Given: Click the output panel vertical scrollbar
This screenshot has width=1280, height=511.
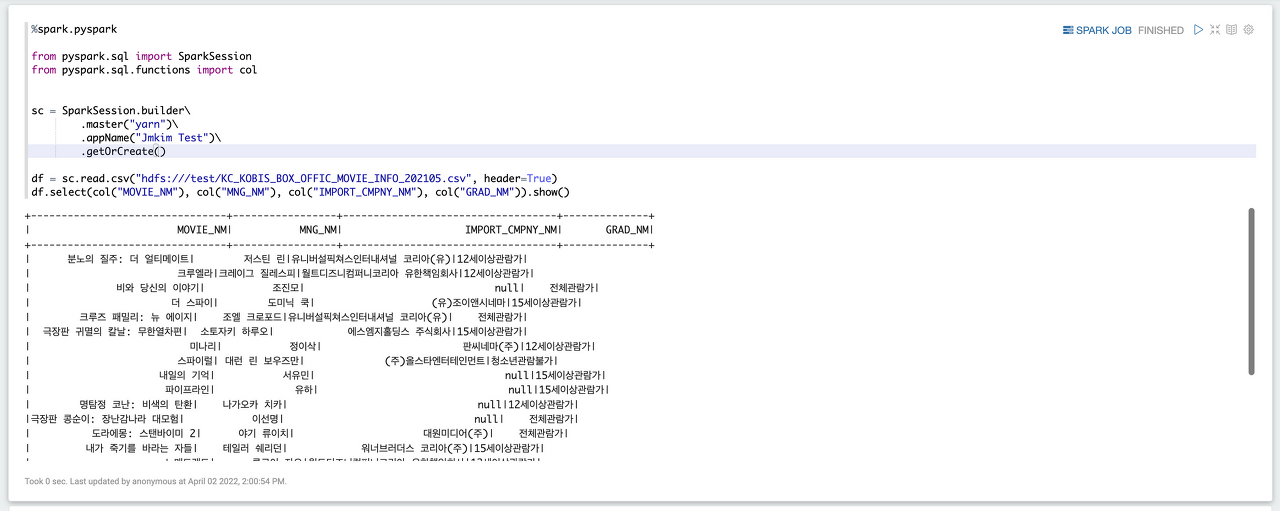Looking at the screenshot, I should tap(1251, 292).
